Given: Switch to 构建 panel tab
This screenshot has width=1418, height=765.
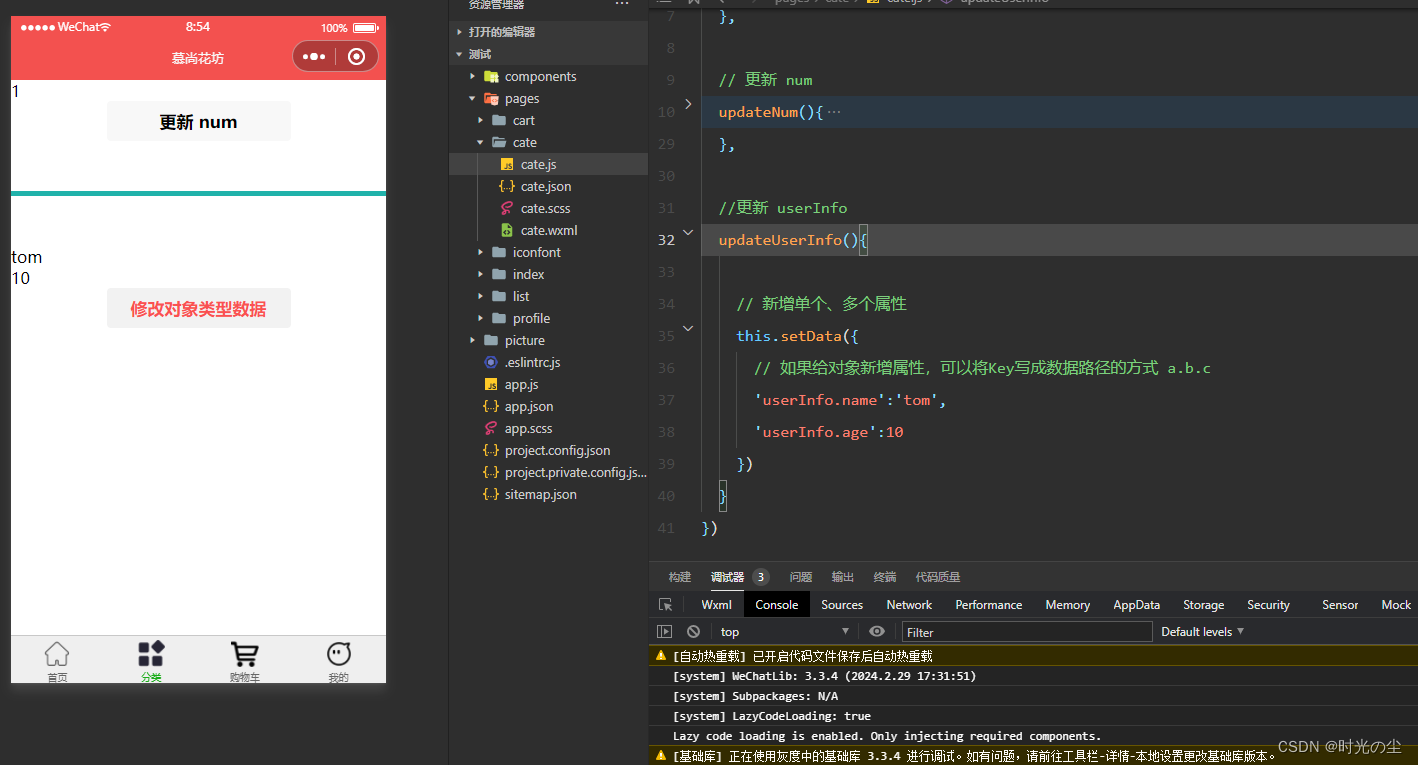Looking at the screenshot, I should (x=680, y=577).
